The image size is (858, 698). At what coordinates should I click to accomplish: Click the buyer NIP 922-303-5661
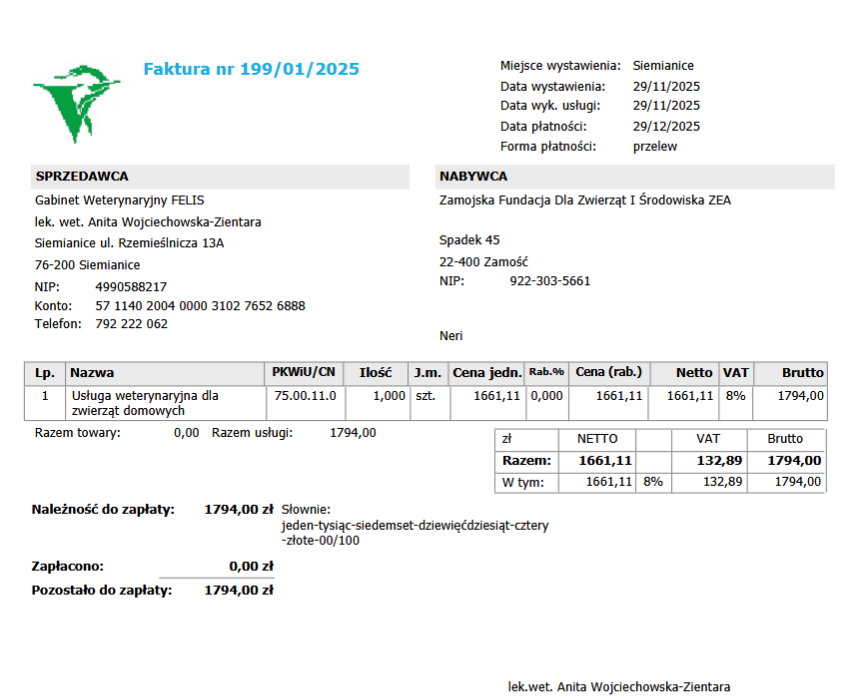[550, 281]
